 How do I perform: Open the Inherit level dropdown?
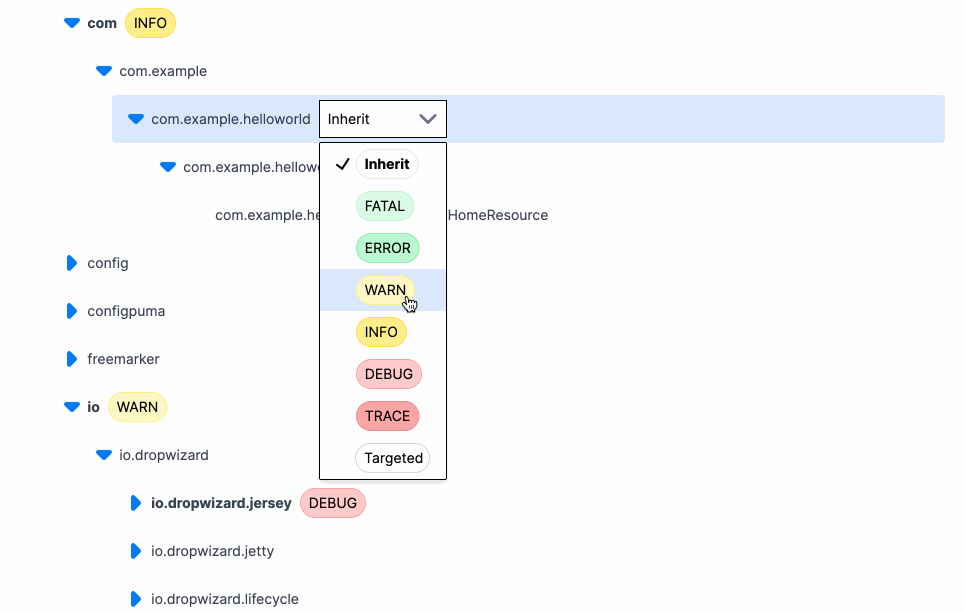[383, 119]
